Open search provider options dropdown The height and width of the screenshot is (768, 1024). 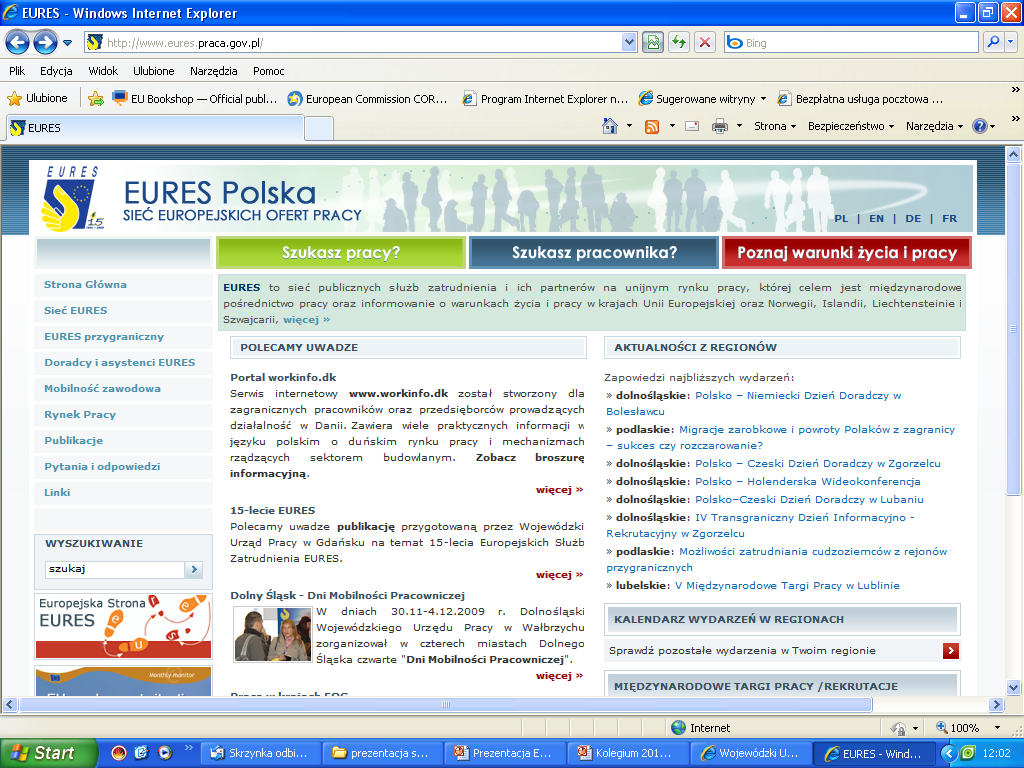[1011, 43]
